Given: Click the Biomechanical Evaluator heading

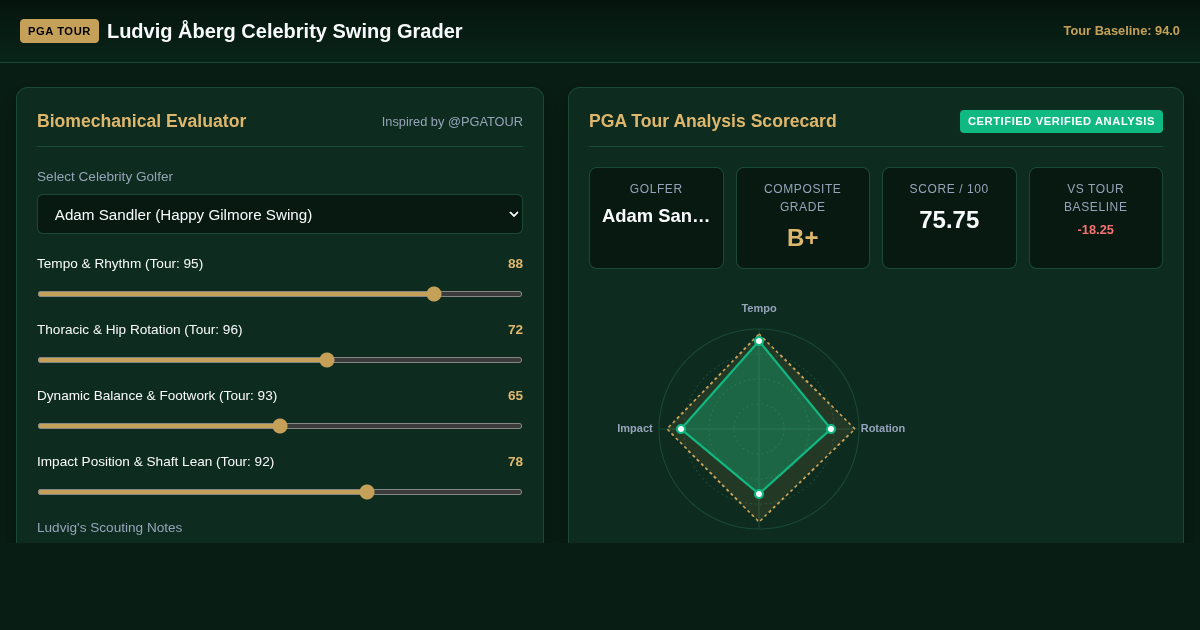Looking at the screenshot, I should pyautogui.click(x=141, y=121).
